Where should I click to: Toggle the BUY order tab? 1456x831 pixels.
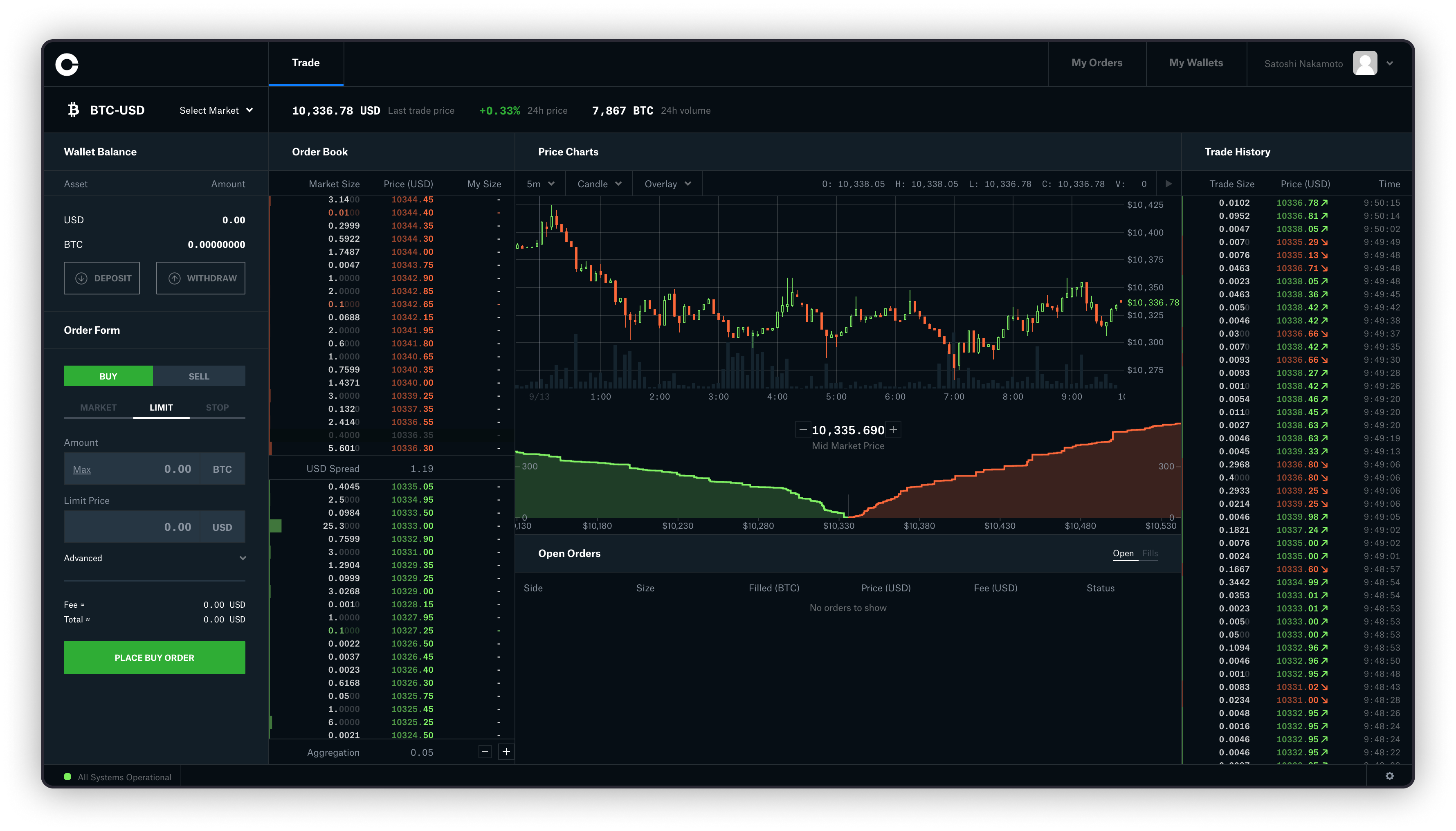click(x=108, y=375)
